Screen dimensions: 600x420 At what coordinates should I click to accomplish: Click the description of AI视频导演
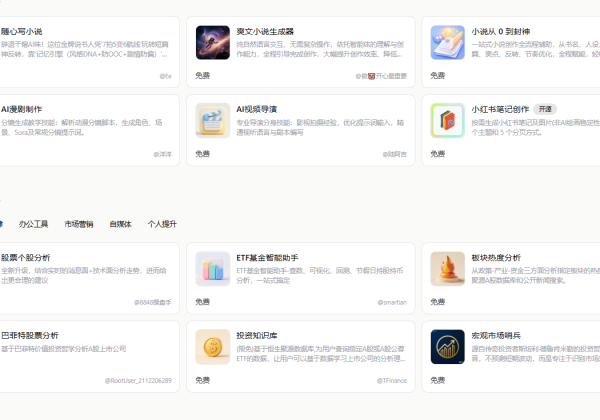pos(320,127)
